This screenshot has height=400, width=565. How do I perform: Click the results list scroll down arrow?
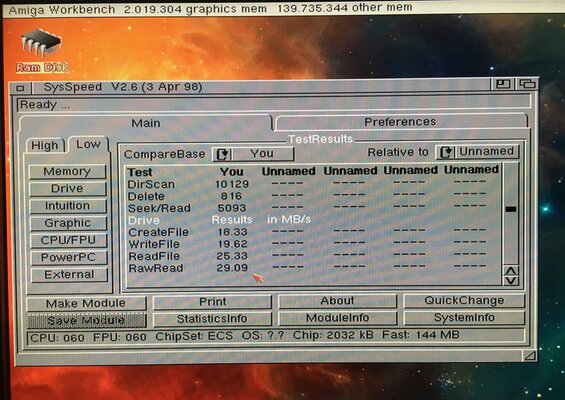pyautogui.click(x=511, y=280)
